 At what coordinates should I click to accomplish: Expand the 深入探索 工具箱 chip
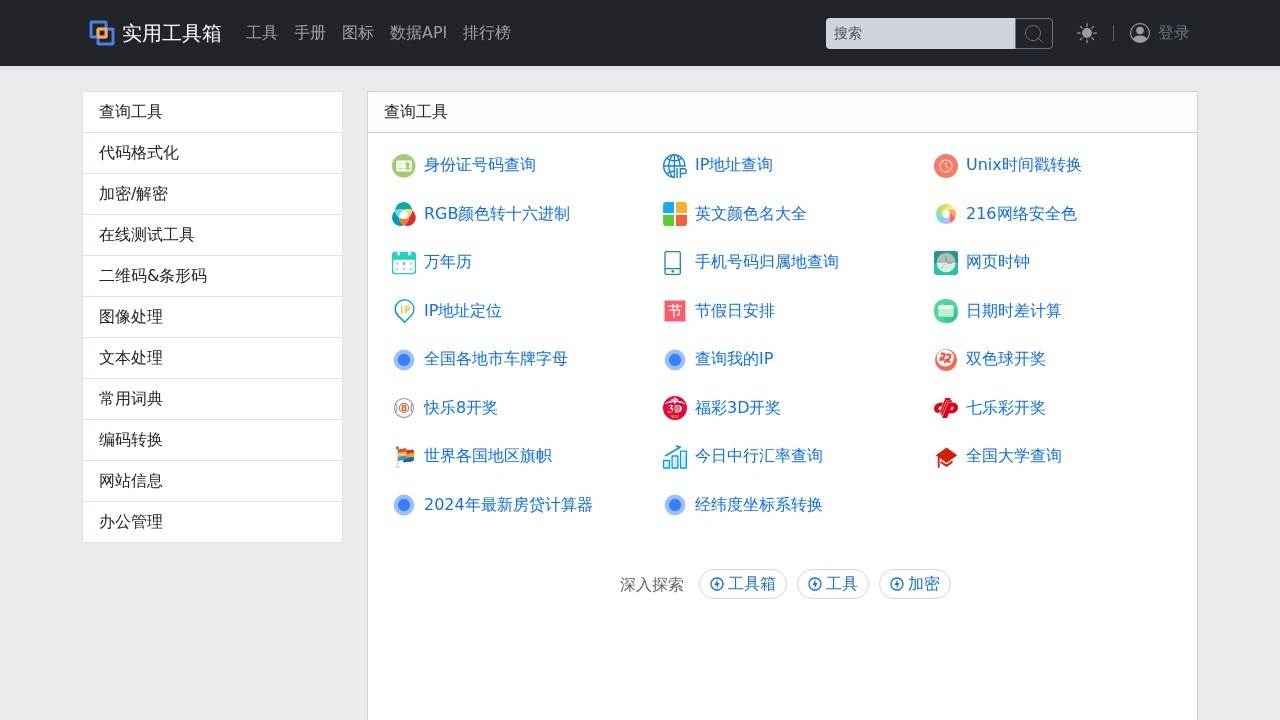[x=742, y=584]
